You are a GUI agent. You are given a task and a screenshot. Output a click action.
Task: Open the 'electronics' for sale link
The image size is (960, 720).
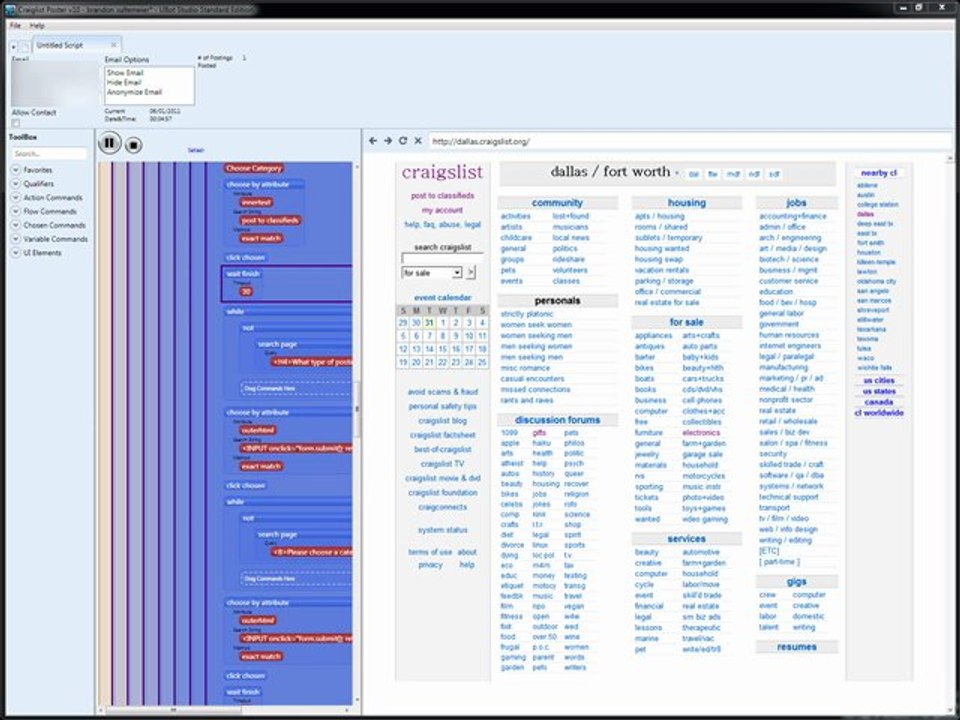[x=701, y=432]
